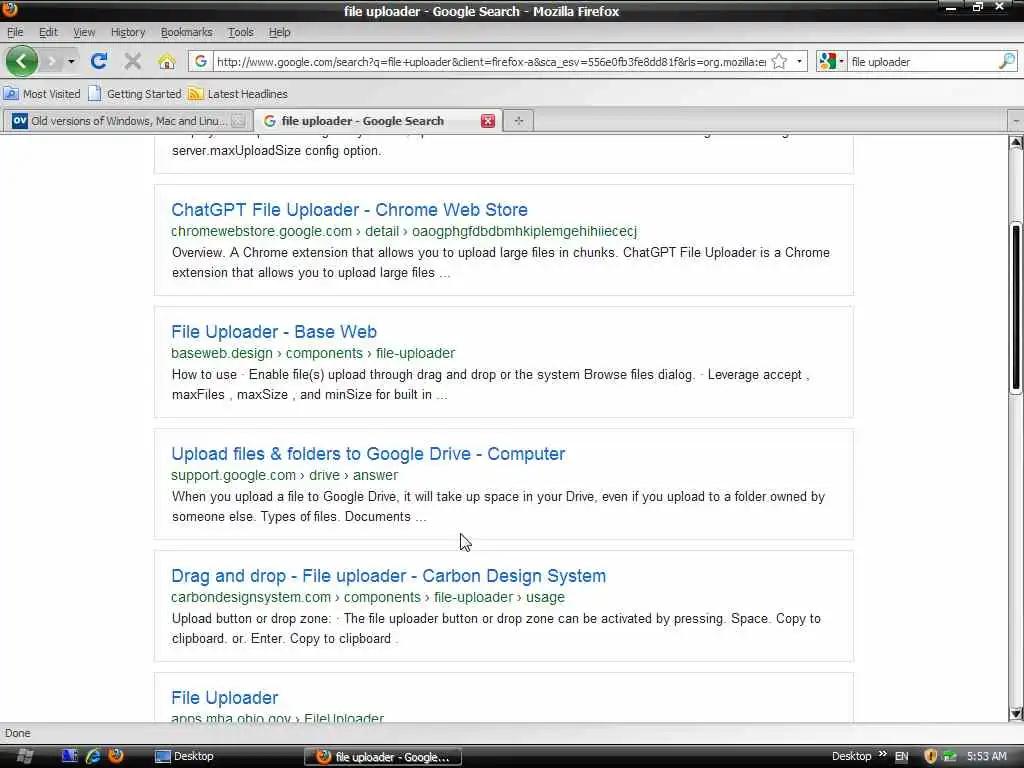Click the carbondesignsystem.com breadcrumb URL

[x=368, y=598]
